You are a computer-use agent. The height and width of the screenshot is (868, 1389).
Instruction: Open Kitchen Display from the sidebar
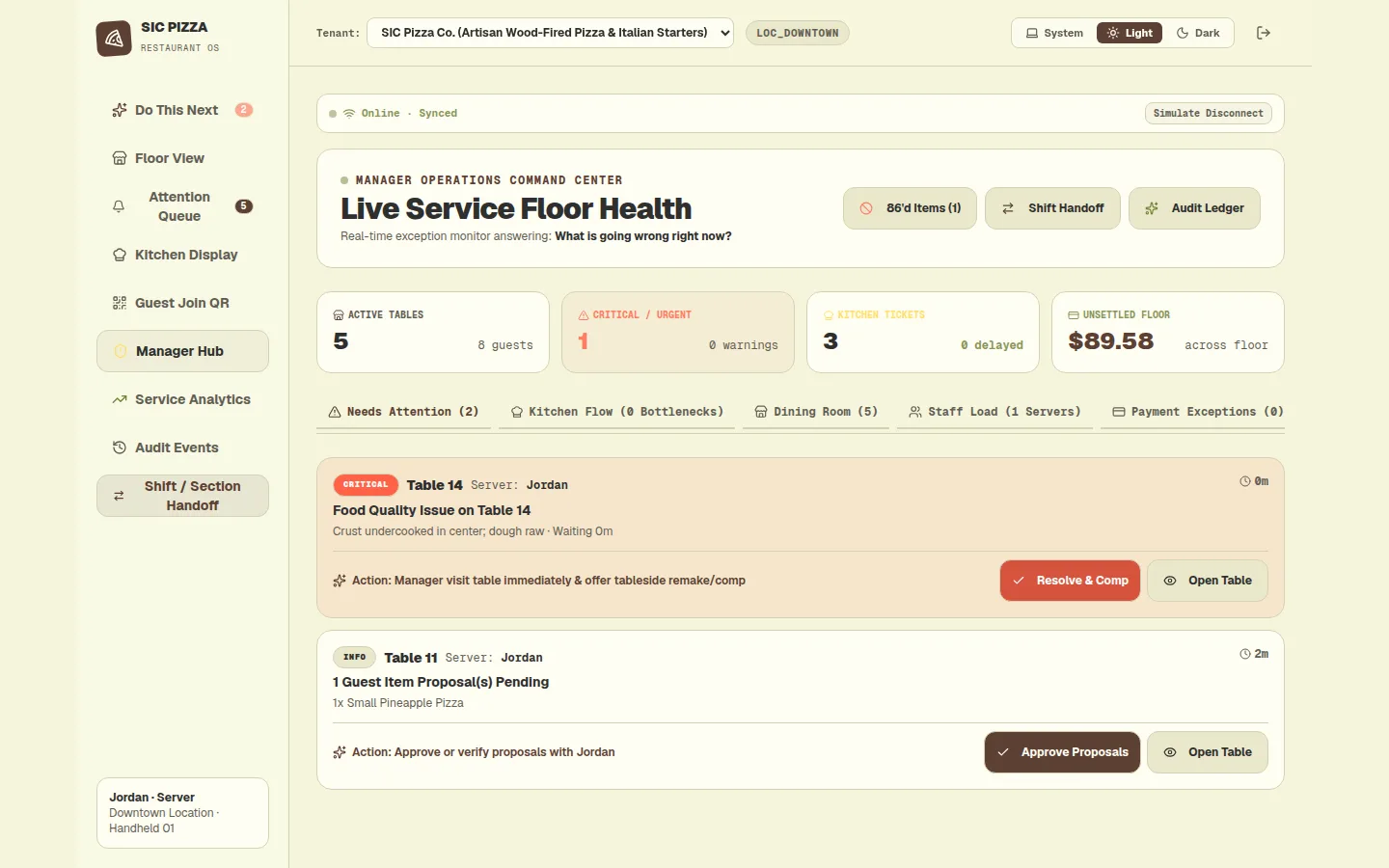point(182,255)
